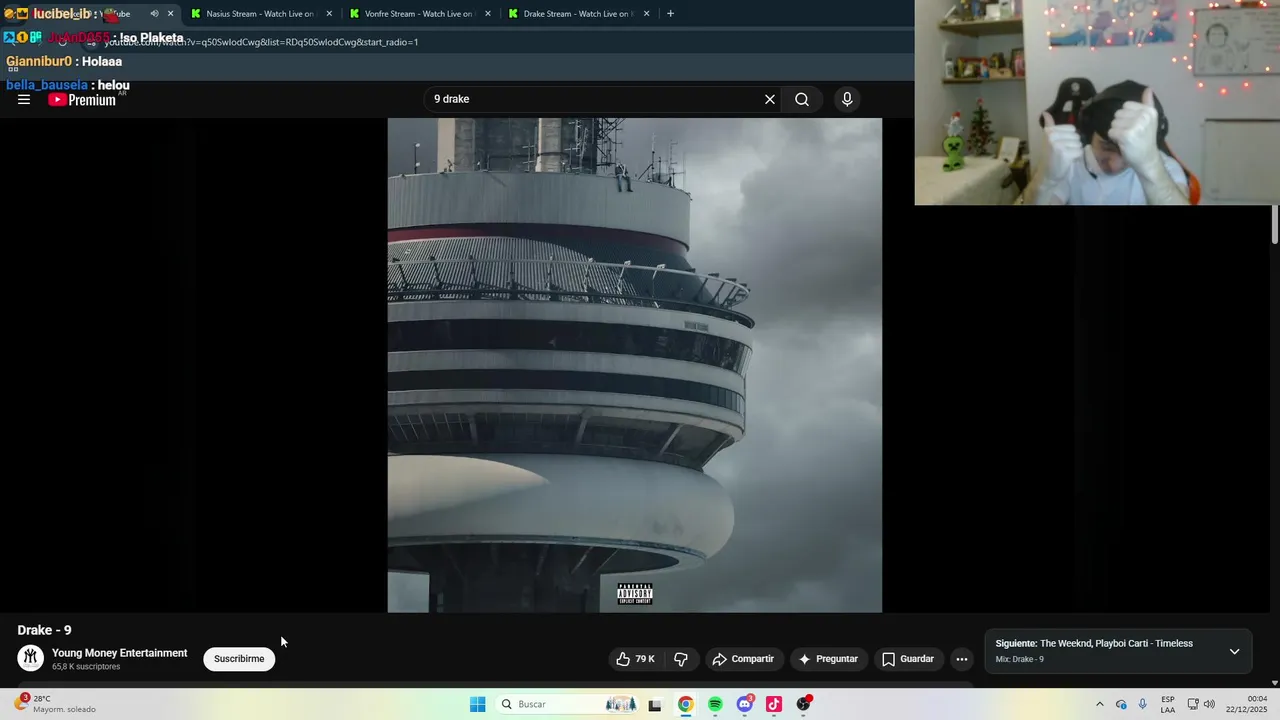Open the more actions three-dot menu

(962, 659)
